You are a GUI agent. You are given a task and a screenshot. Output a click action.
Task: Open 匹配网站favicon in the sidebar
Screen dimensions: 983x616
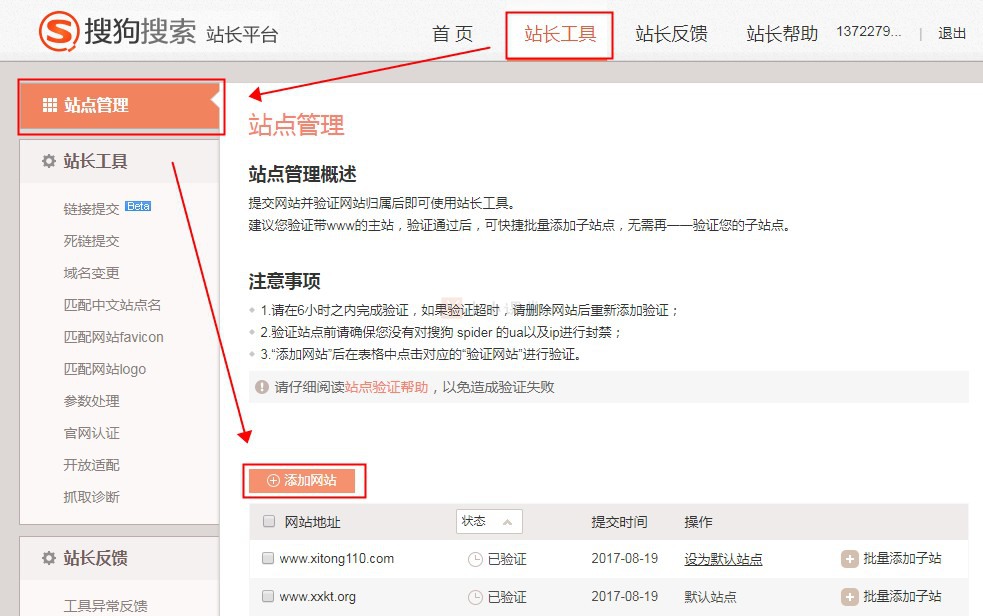[113, 337]
